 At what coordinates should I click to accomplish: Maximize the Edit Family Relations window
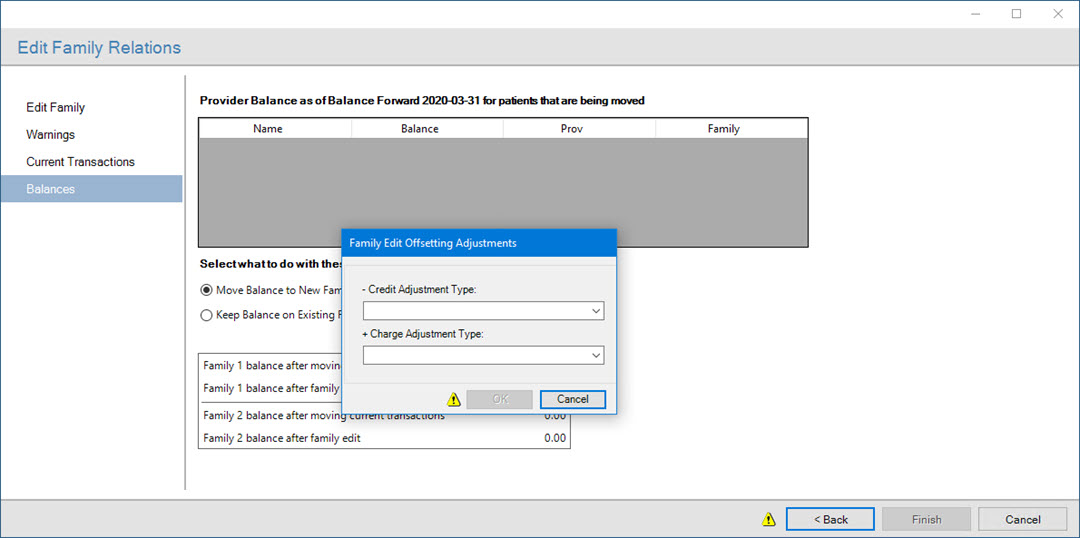tap(1016, 14)
